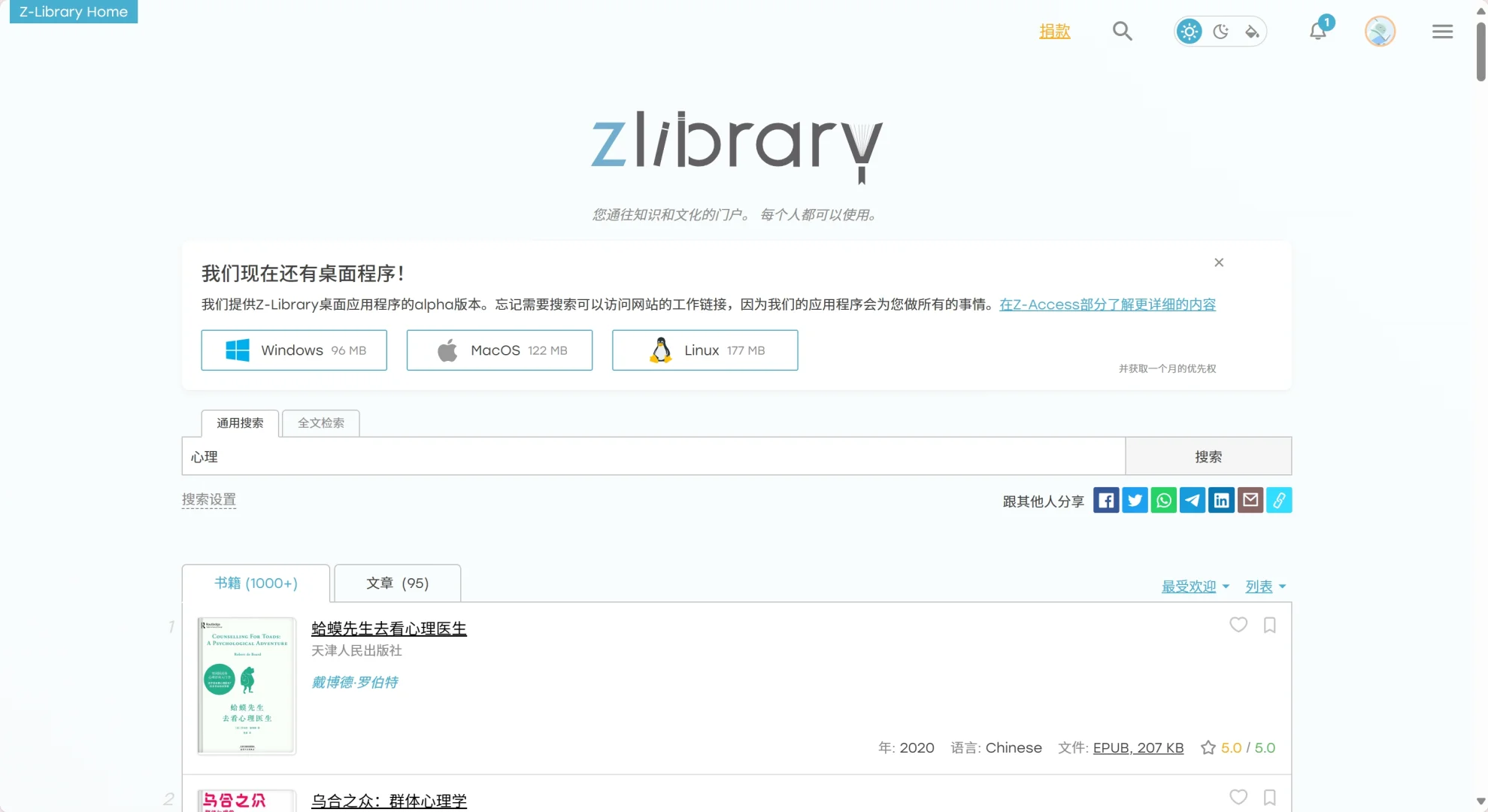Image resolution: width=1488 pixels, height=812 pixels.
Task: Share via WhatsApp icon
Action: (1163, 500)
